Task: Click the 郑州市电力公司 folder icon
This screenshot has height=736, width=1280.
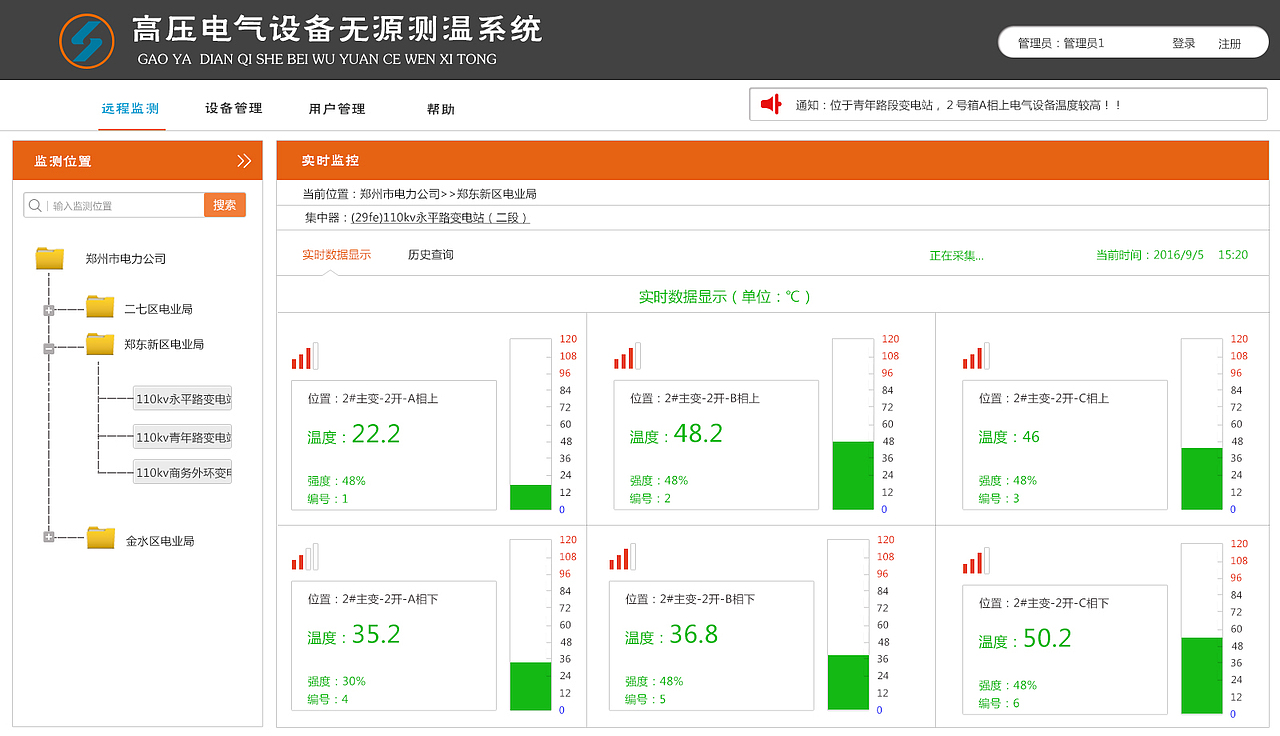Action: coord(49,257)
